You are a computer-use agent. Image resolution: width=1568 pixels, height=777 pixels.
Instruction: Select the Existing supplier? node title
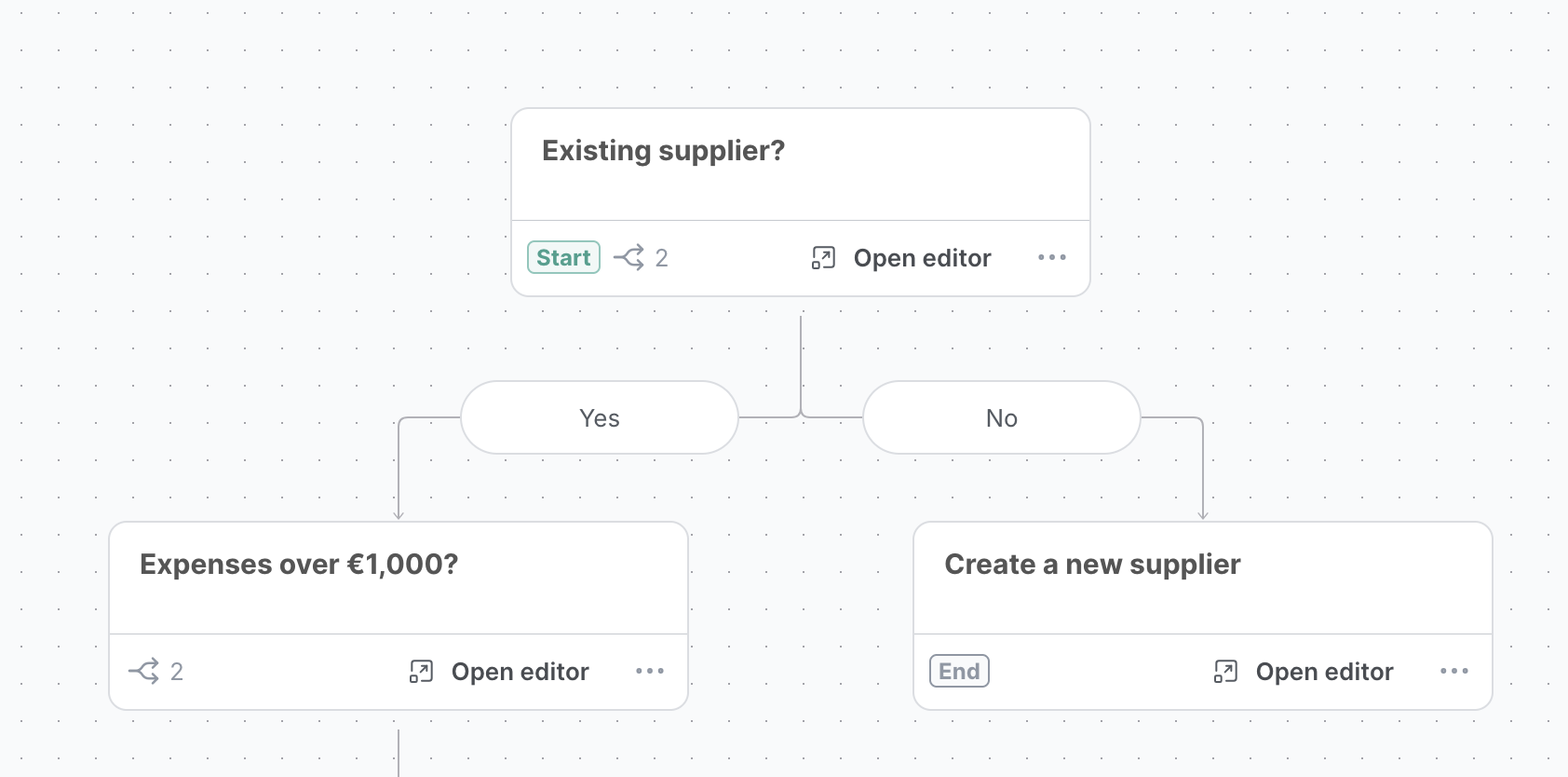point(663,151)
